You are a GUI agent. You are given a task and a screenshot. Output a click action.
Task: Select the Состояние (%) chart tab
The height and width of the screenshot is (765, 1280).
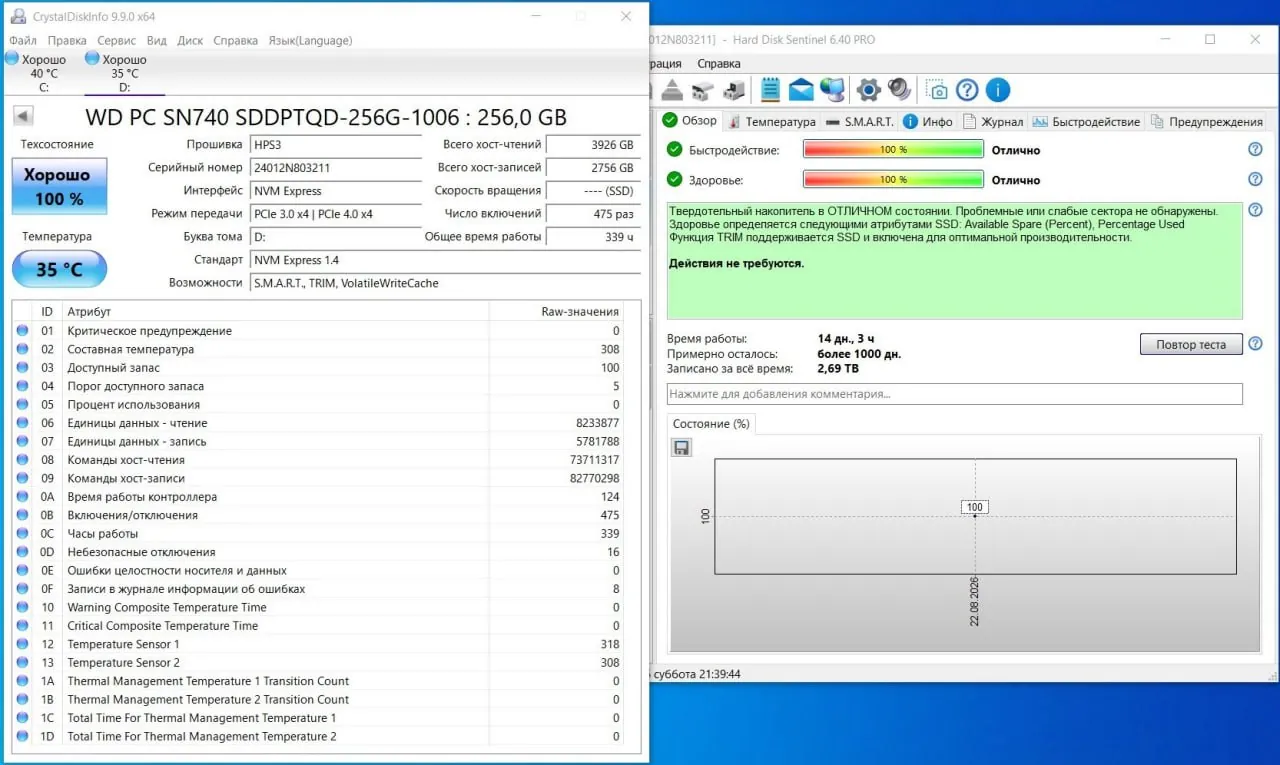pos(711,424)
